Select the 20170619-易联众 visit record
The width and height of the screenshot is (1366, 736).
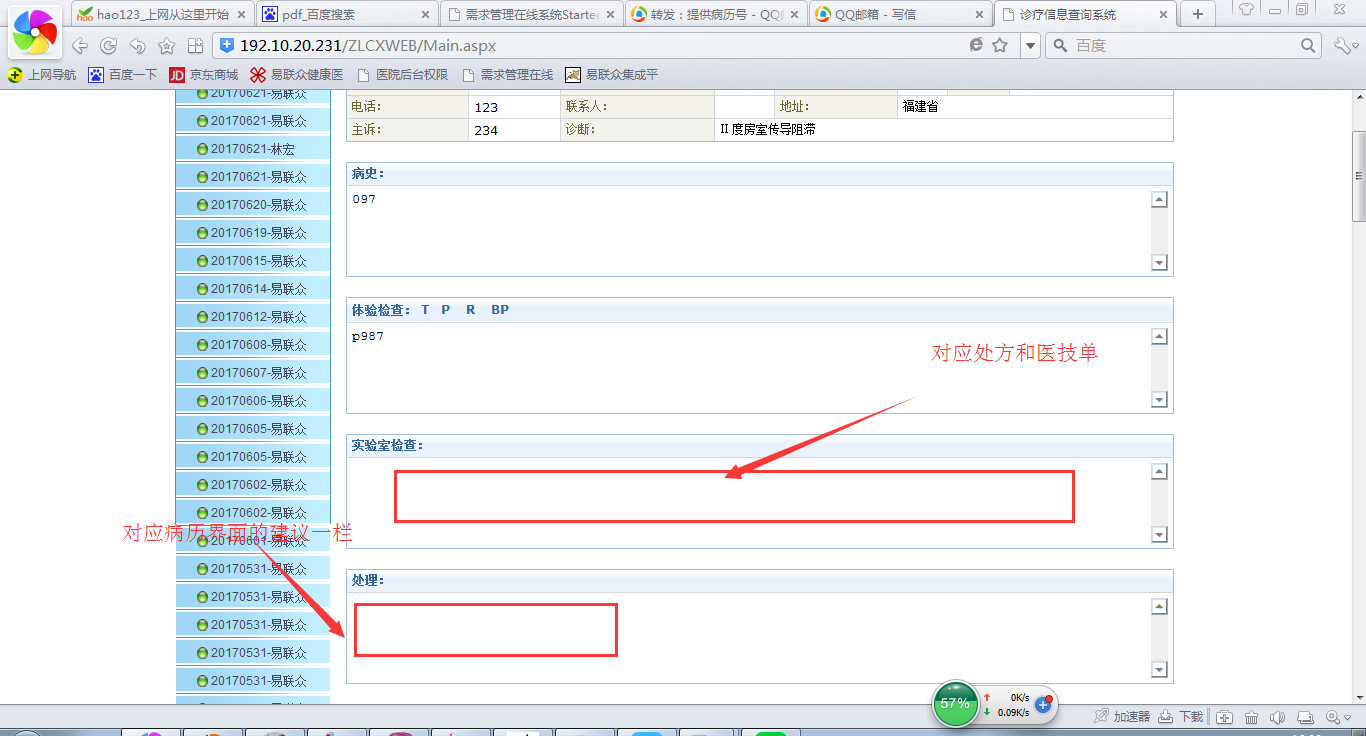tap(253, 233)
